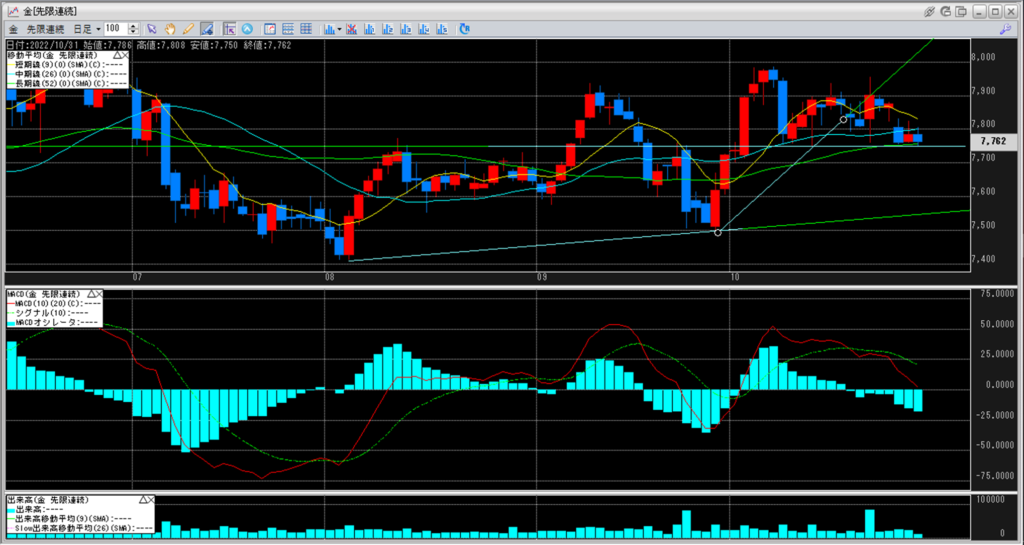The height and width of the screenshot is (545, 1024).
Task: Click the refresh icon in title bar
Action: click(946, 11)
